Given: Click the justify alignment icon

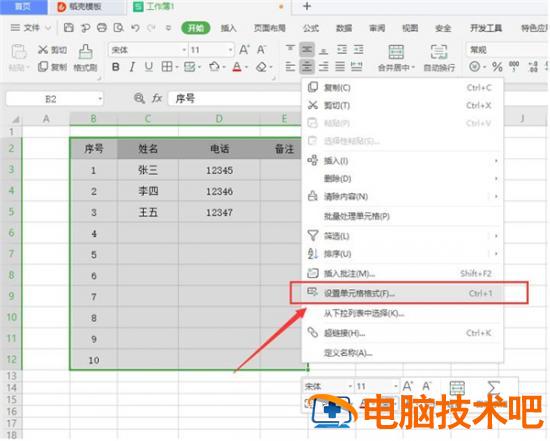Looking at the screenshot, I should [340, 67].
